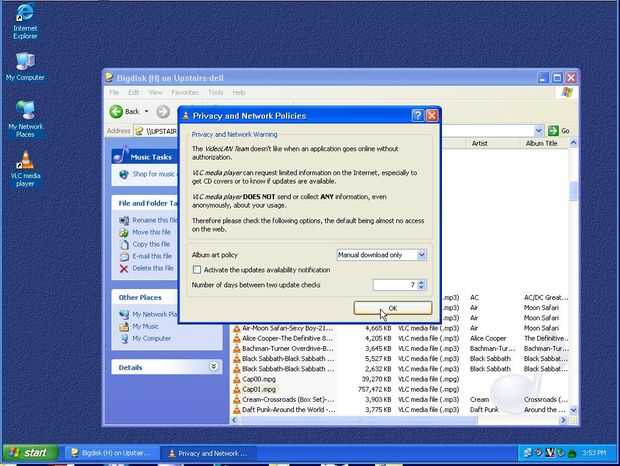Open Back history dropdown arrow
This screenshot has width=620, height=466.
pos(146,111)
